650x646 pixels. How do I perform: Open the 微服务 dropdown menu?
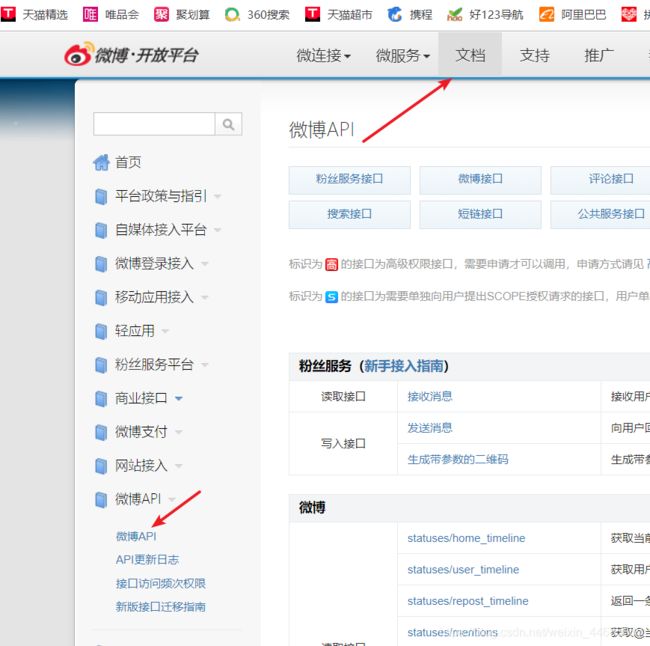click(x=403, y=55)
